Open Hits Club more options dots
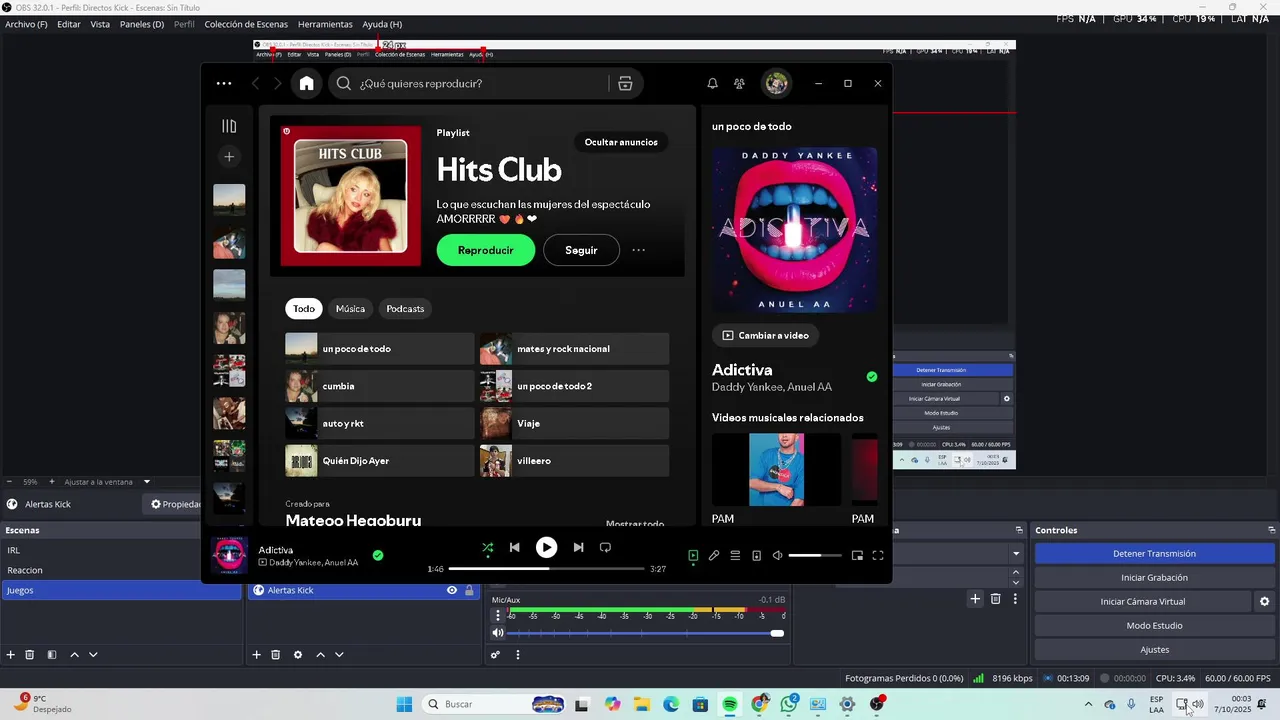This screenshot has height=720, width=1280. click(x=639, y=250)
